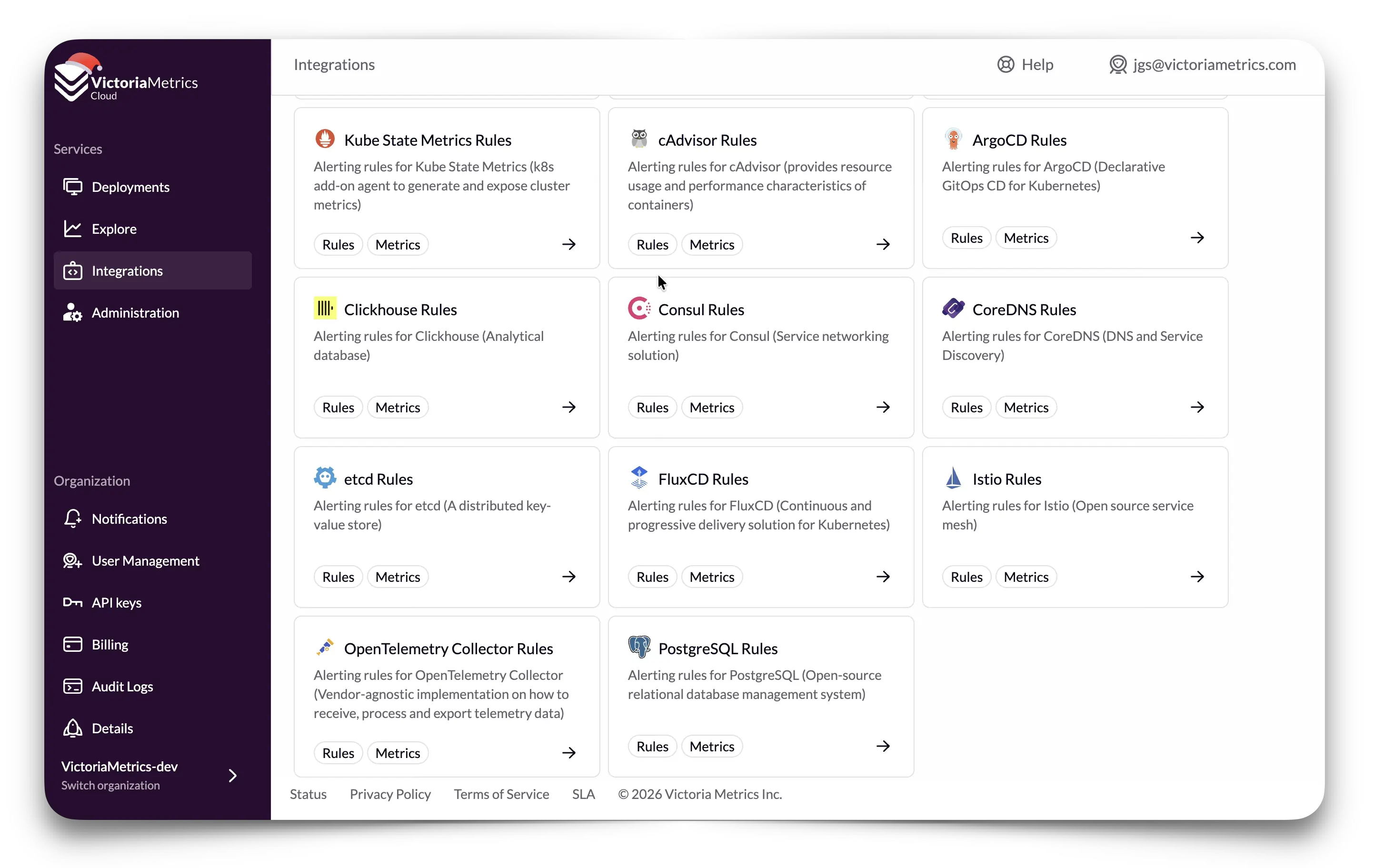Expand the Switch organization chevron

pyautogui.click(x=232, y=776)
